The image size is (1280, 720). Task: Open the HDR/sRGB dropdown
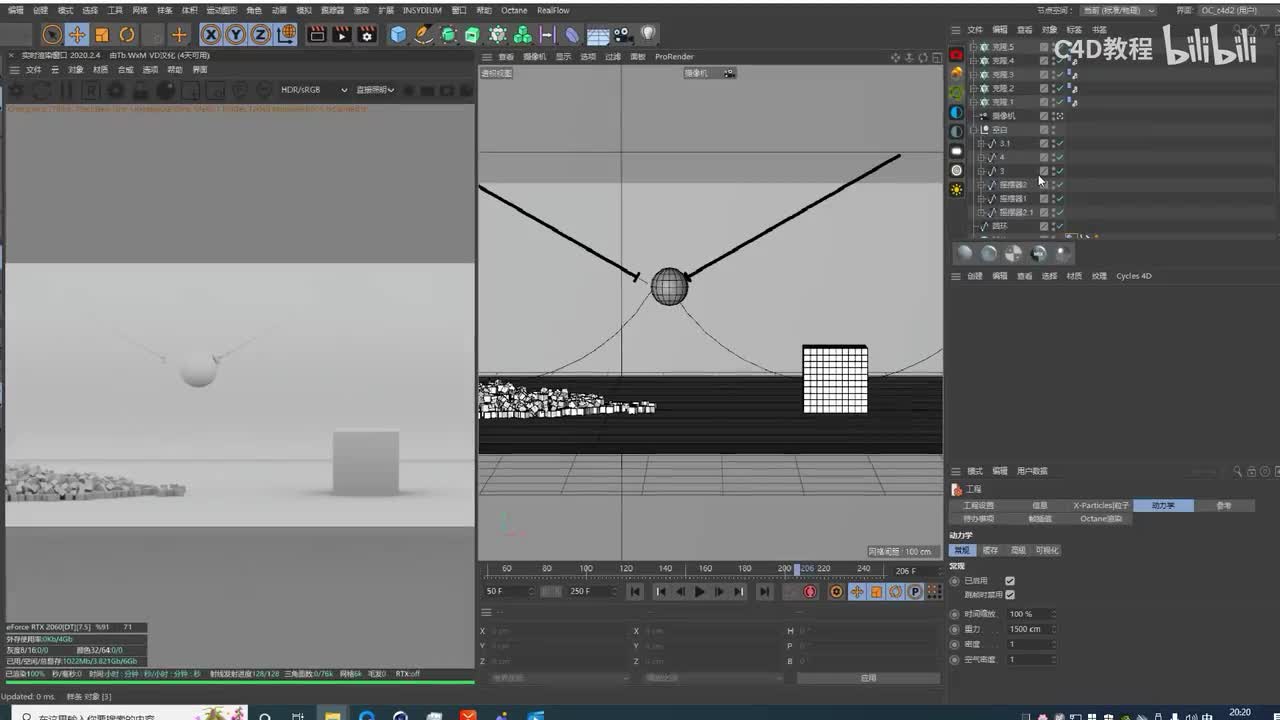point(314,90)
